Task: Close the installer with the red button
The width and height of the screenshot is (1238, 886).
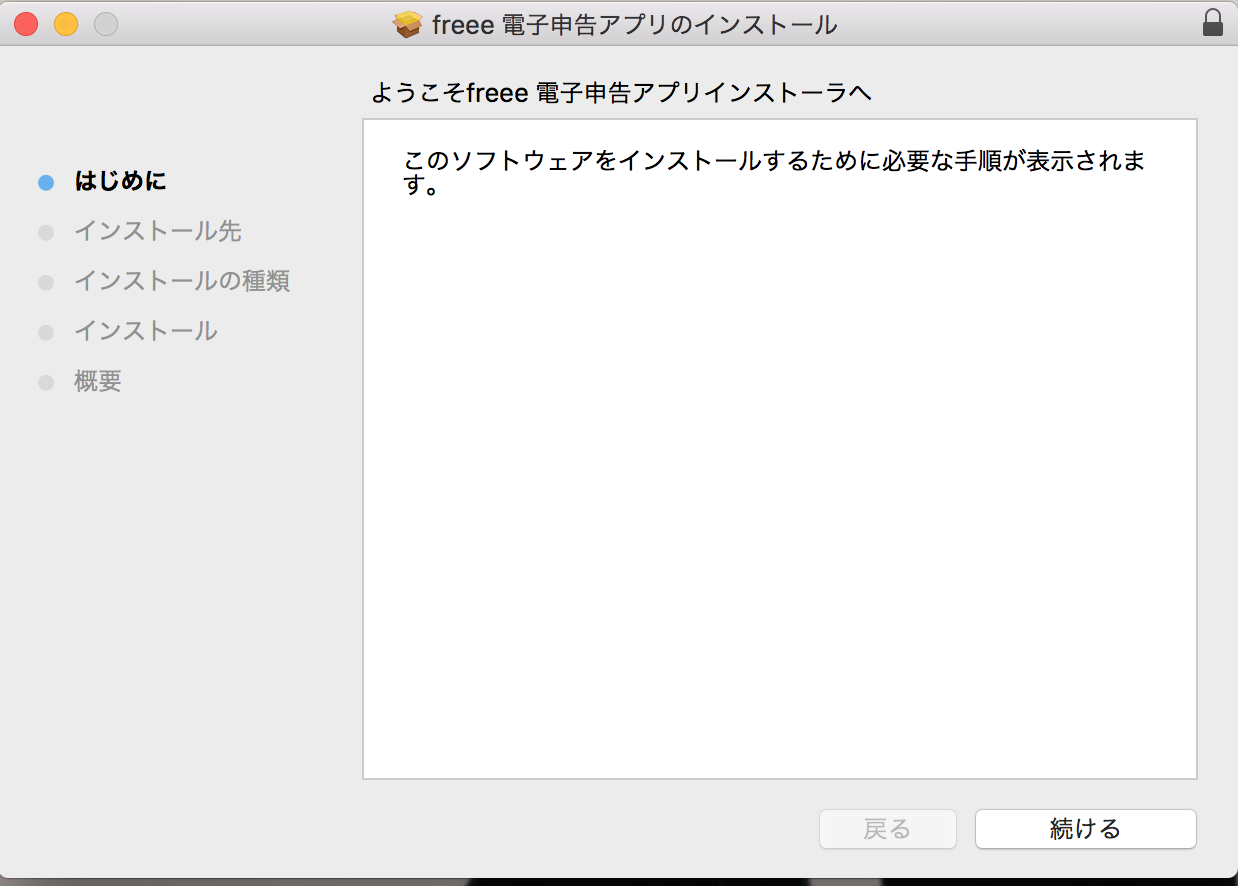Action: click(26, 24)
